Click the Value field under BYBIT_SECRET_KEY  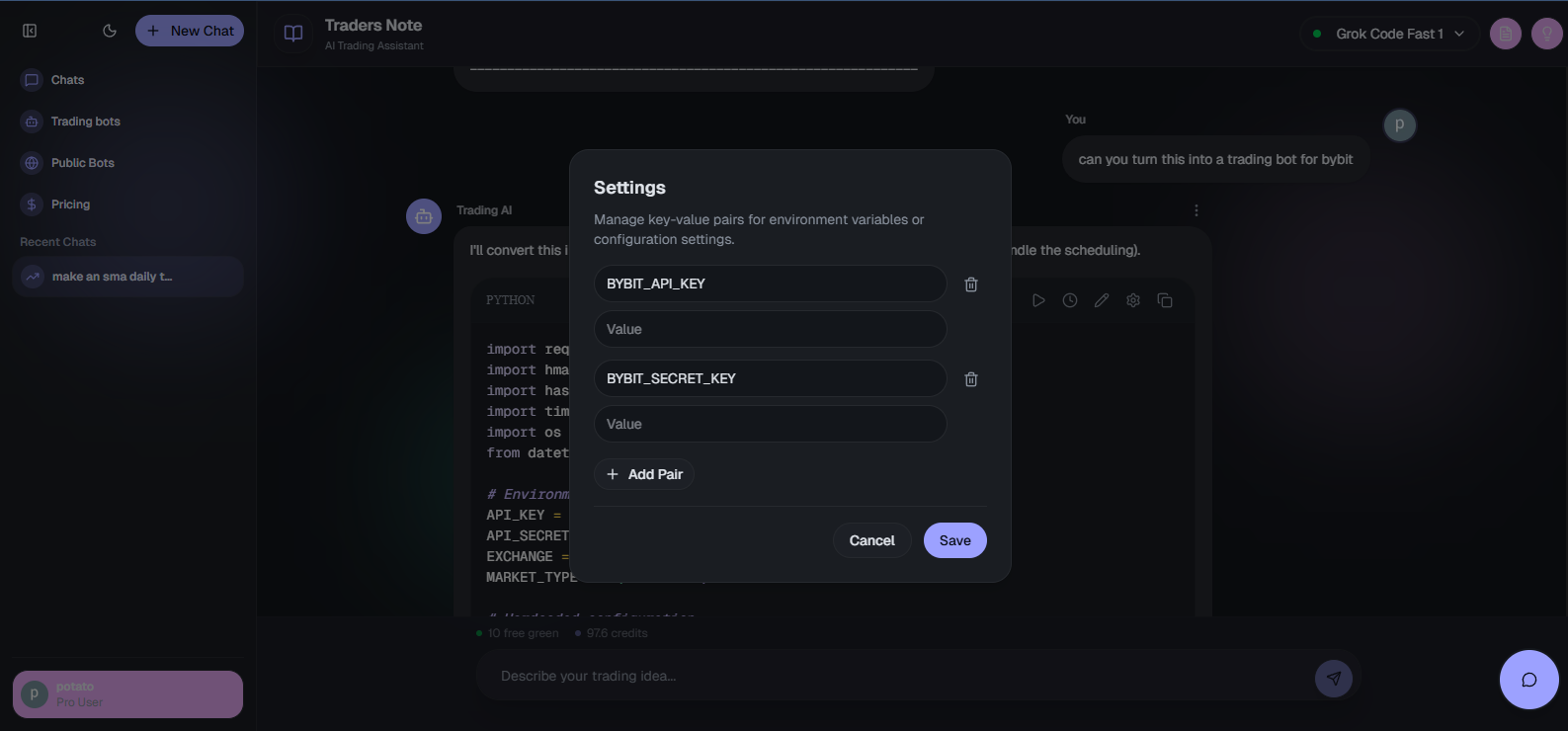click(x=771, y=424)
